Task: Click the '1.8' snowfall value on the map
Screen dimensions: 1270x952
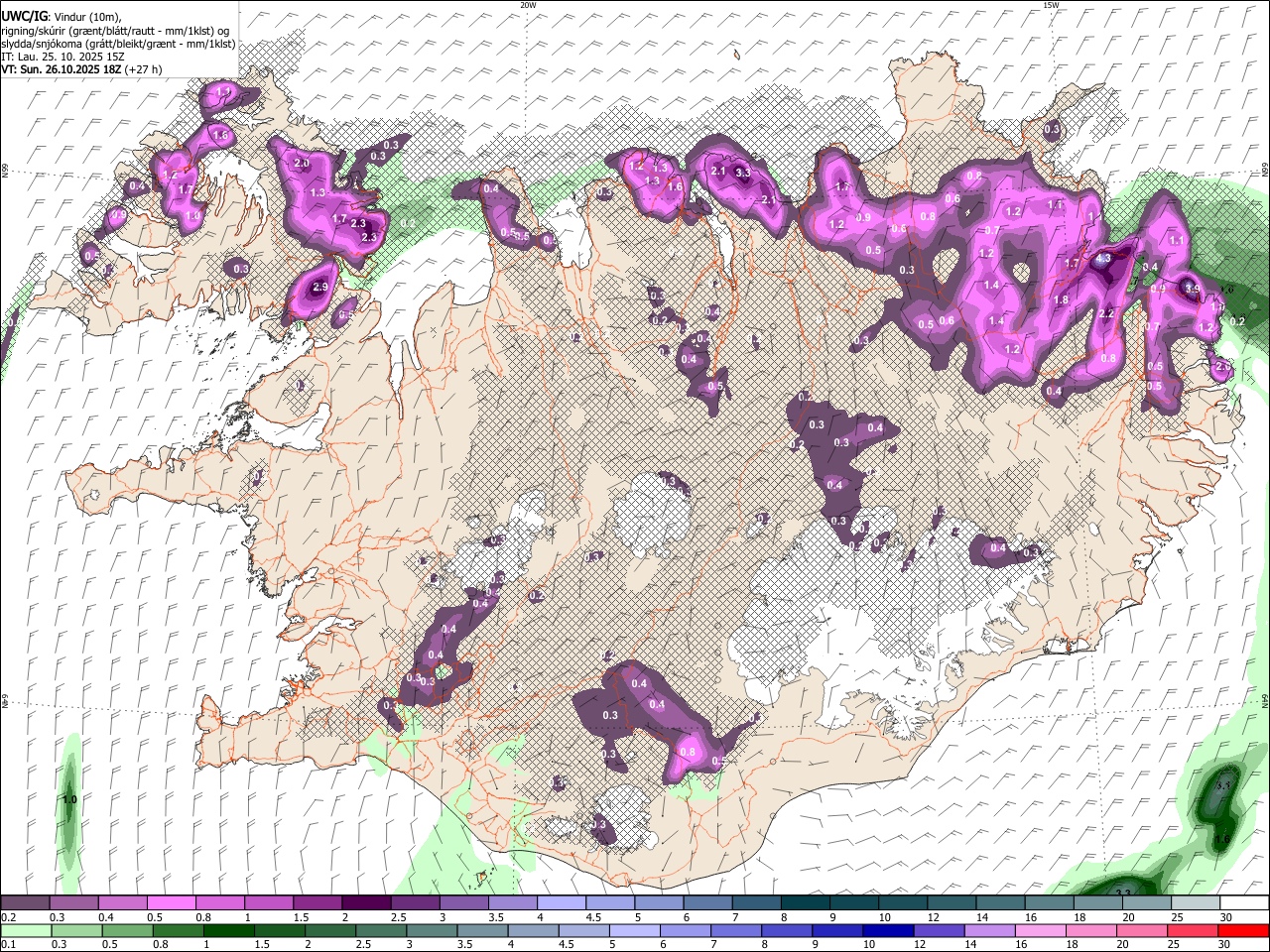Action: (1061, 300)
